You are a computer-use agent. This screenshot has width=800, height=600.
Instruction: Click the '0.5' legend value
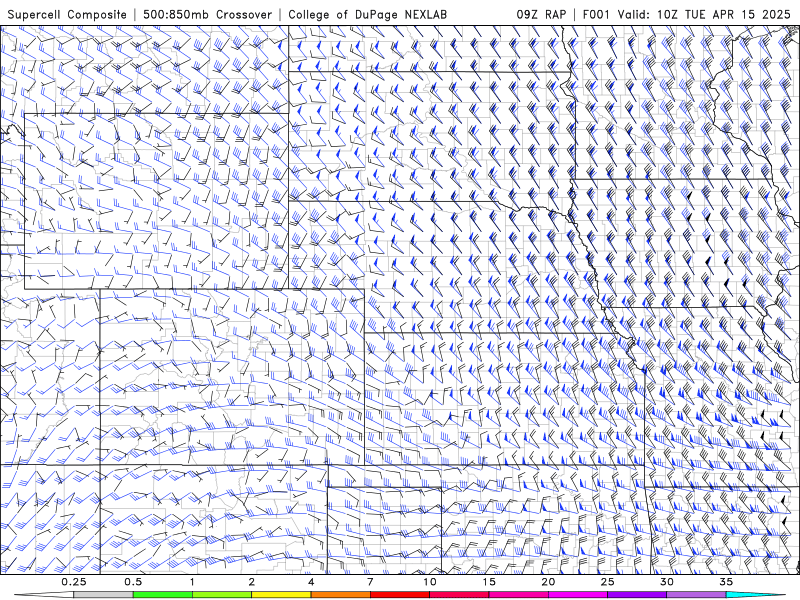coord(133,582)
